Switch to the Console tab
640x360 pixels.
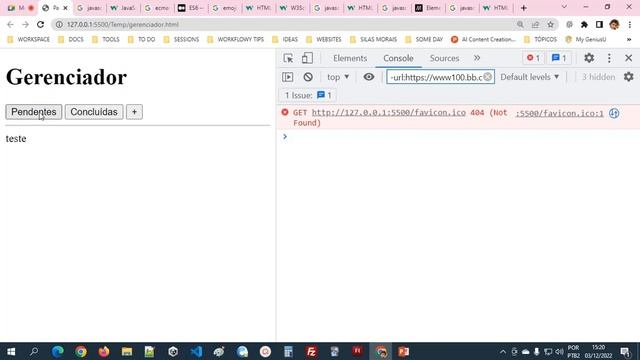click(x=398, y=58)
